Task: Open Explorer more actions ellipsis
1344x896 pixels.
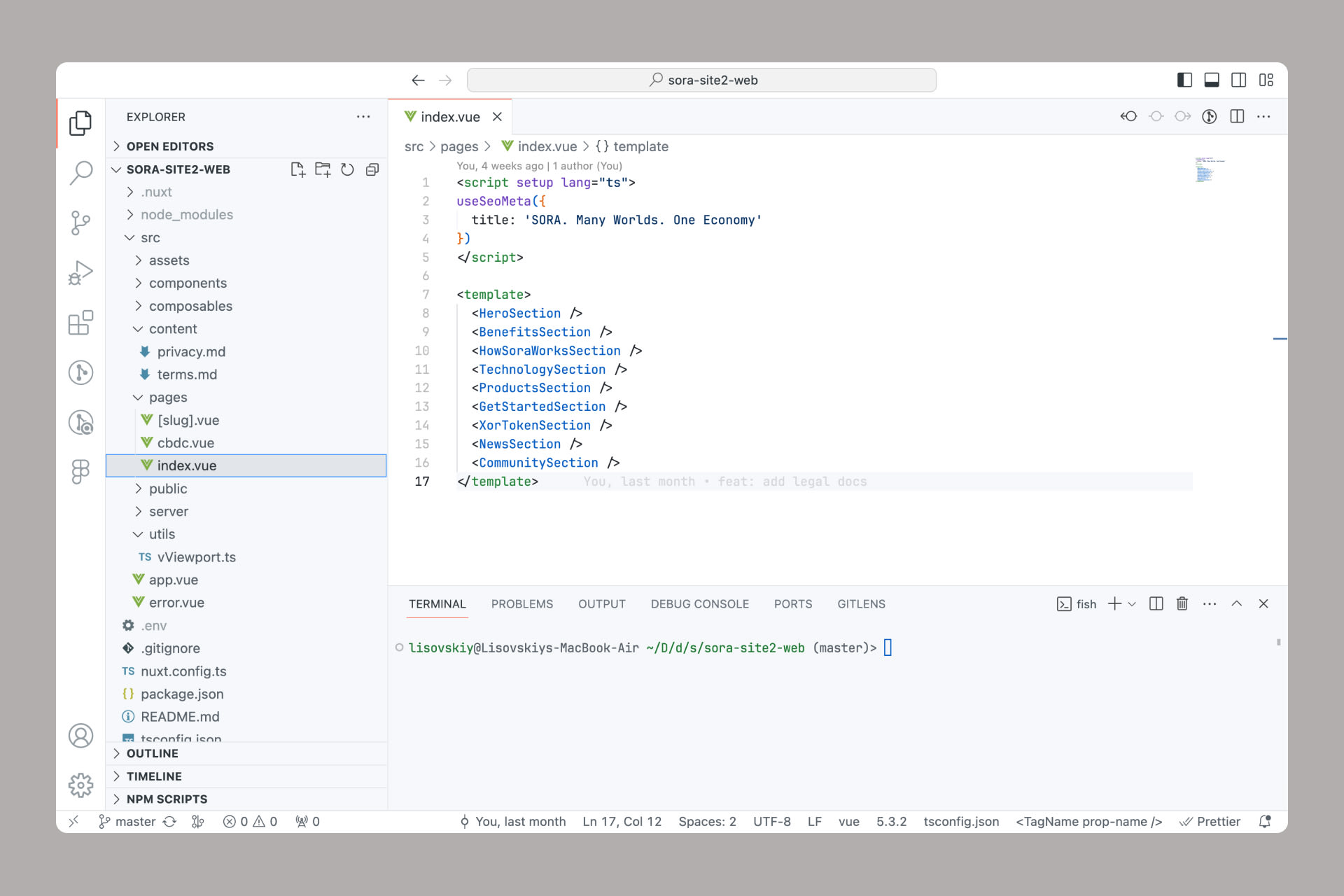Action: (363, 117)
